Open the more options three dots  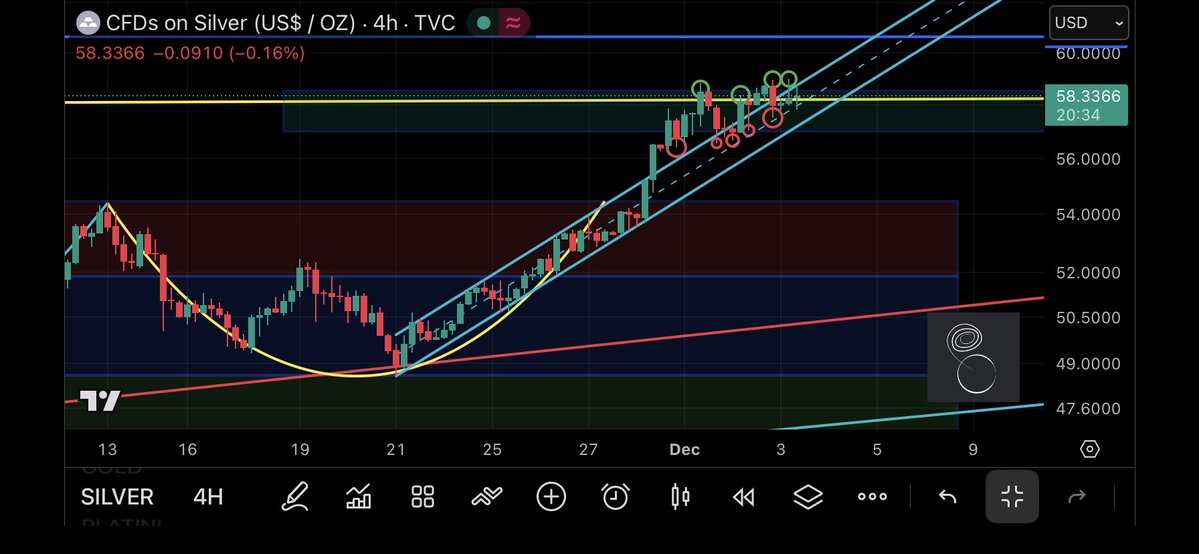(872, 497)
